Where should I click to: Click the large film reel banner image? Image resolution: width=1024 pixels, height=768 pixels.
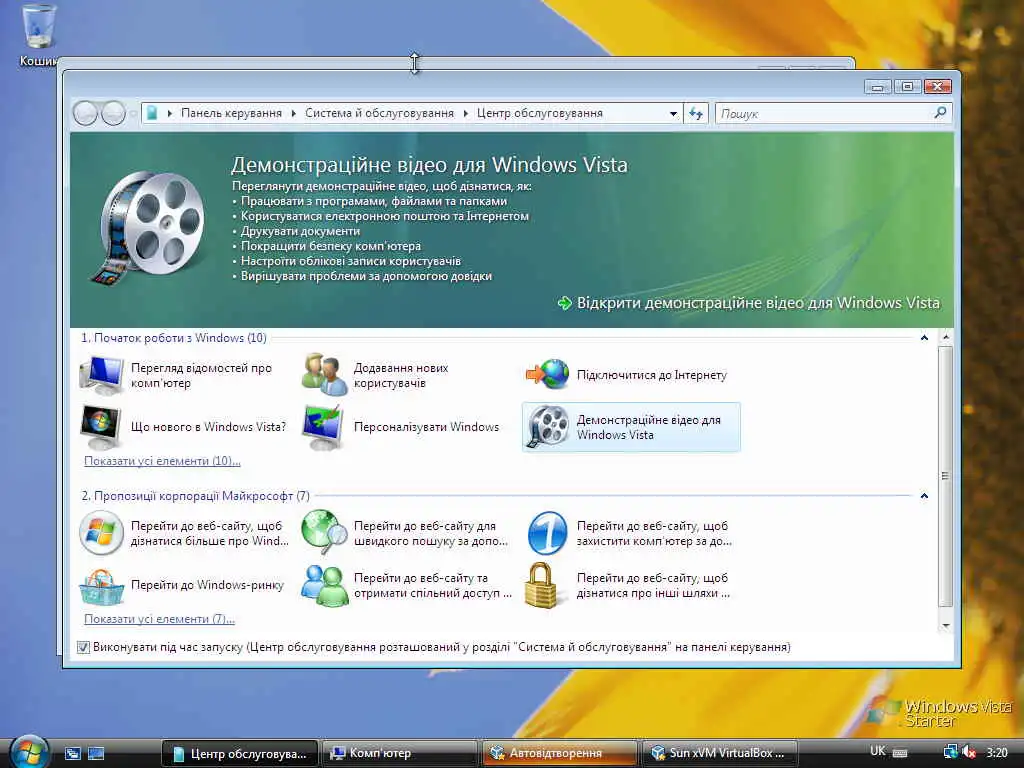[148, 226]
